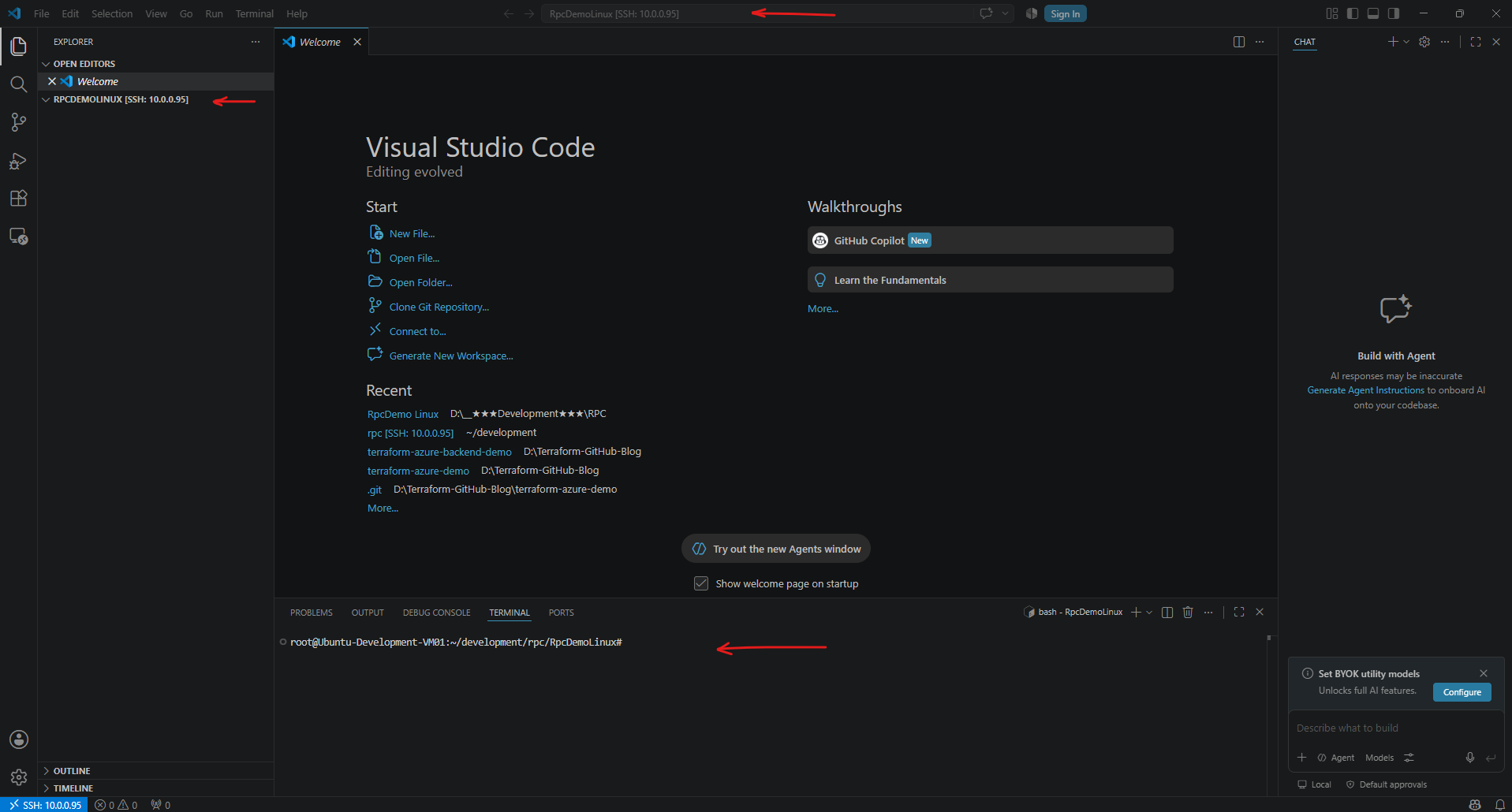Click Sign In button
The height and width of the screenshot is (812, 1512).
coord(1065,13)
